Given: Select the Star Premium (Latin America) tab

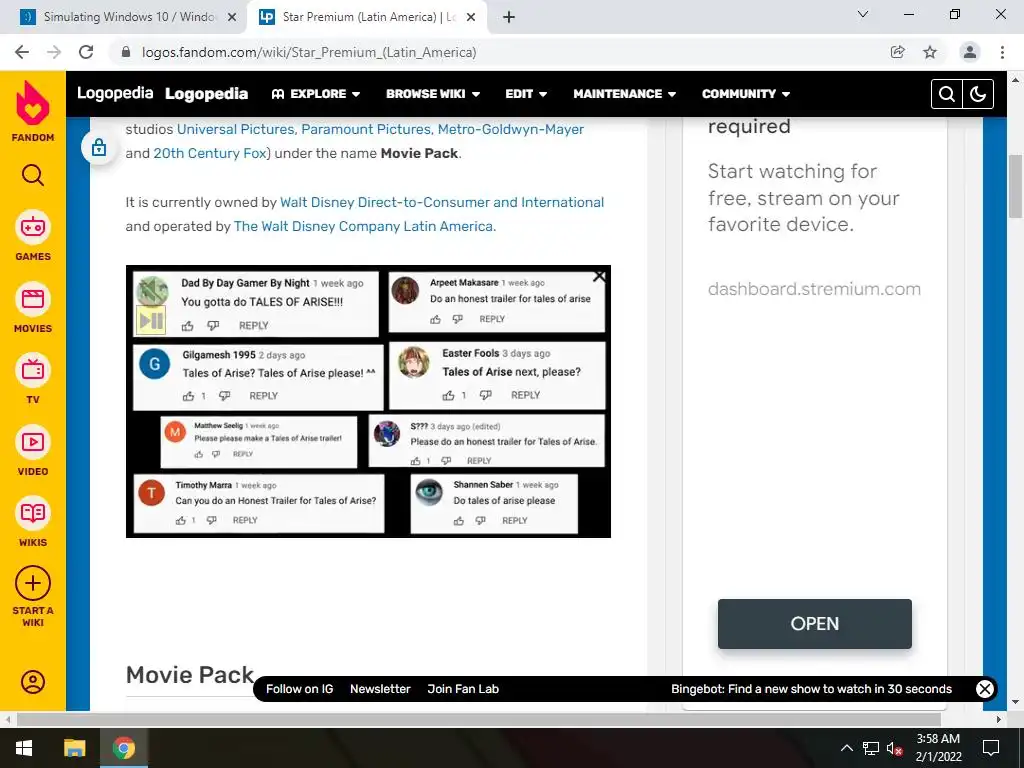Looking at the screenshot, I should click(x=367, y=17).
